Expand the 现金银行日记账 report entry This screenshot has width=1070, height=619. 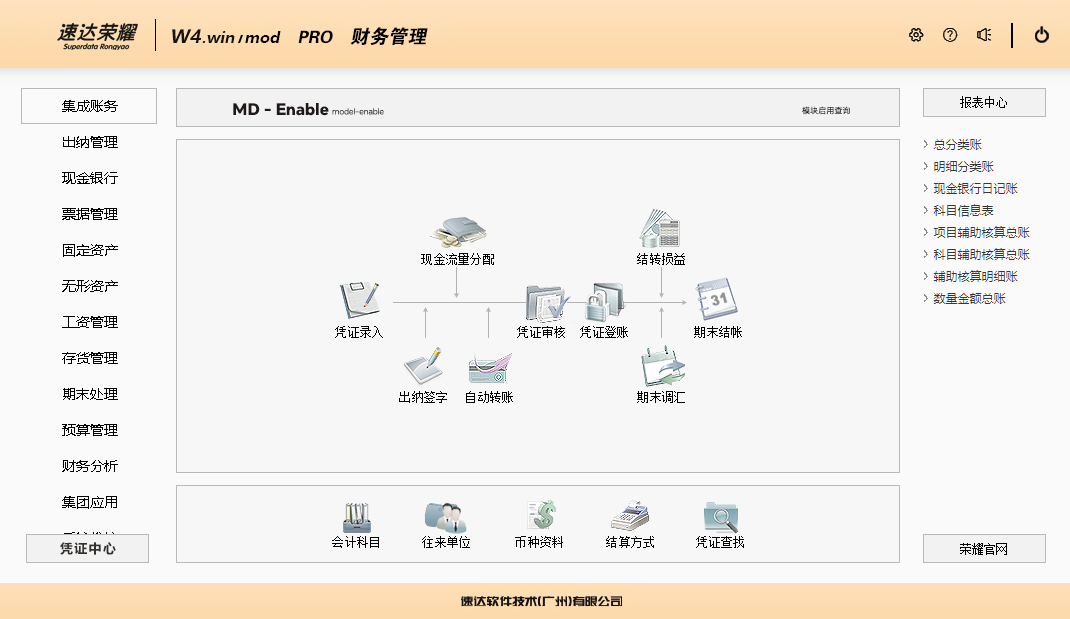(x=975, y=189)
